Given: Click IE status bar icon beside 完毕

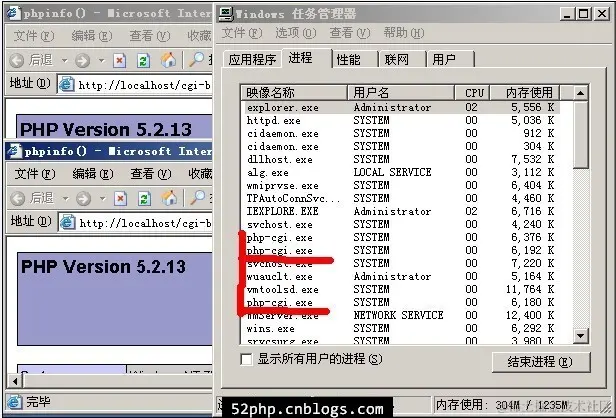Looking at the screenshot, I should pyautogui.click(x=15, y=402).
